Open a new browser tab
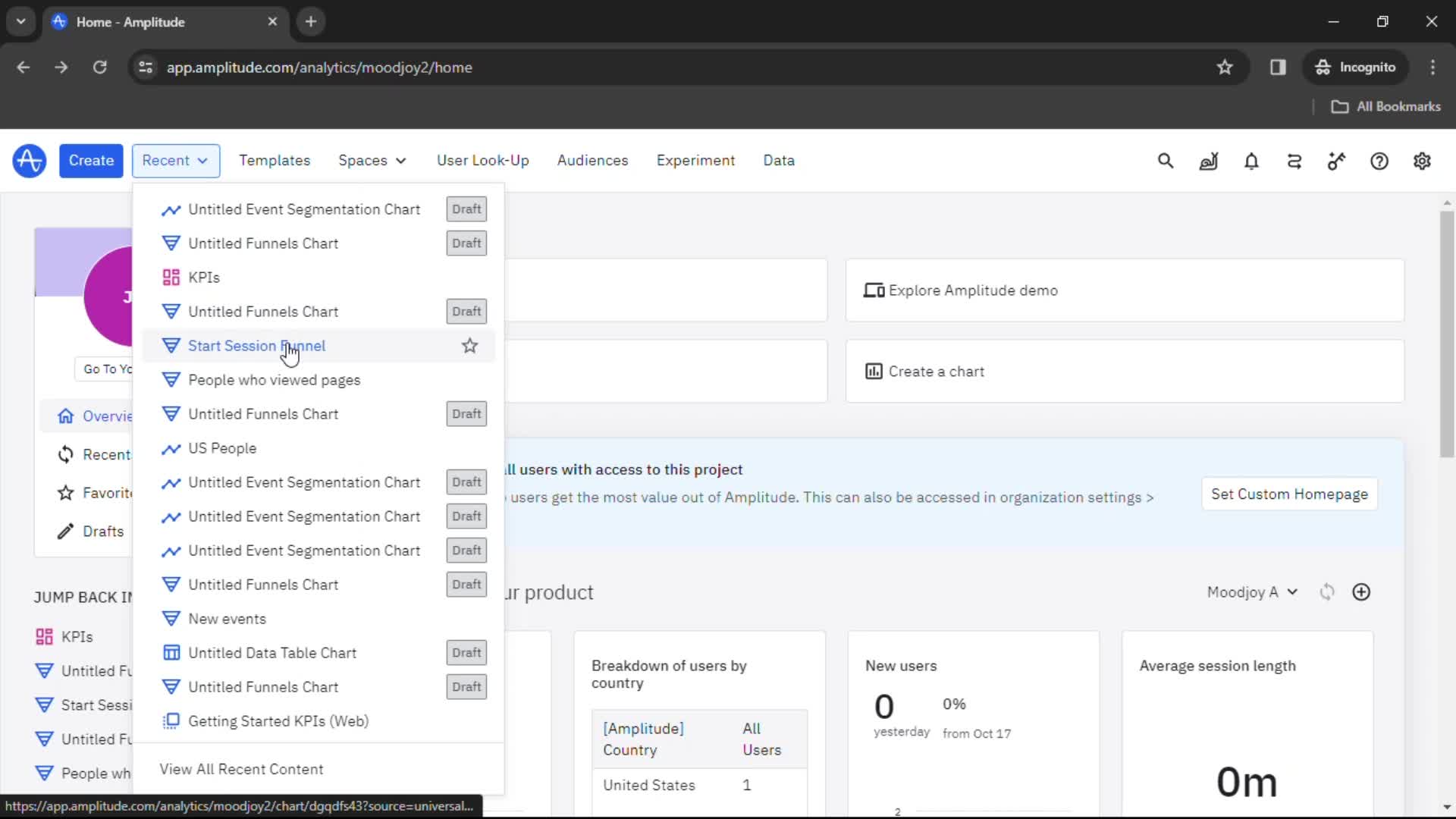The height and width of the screenshot is (819, 1456). click(x=310, y=22)
